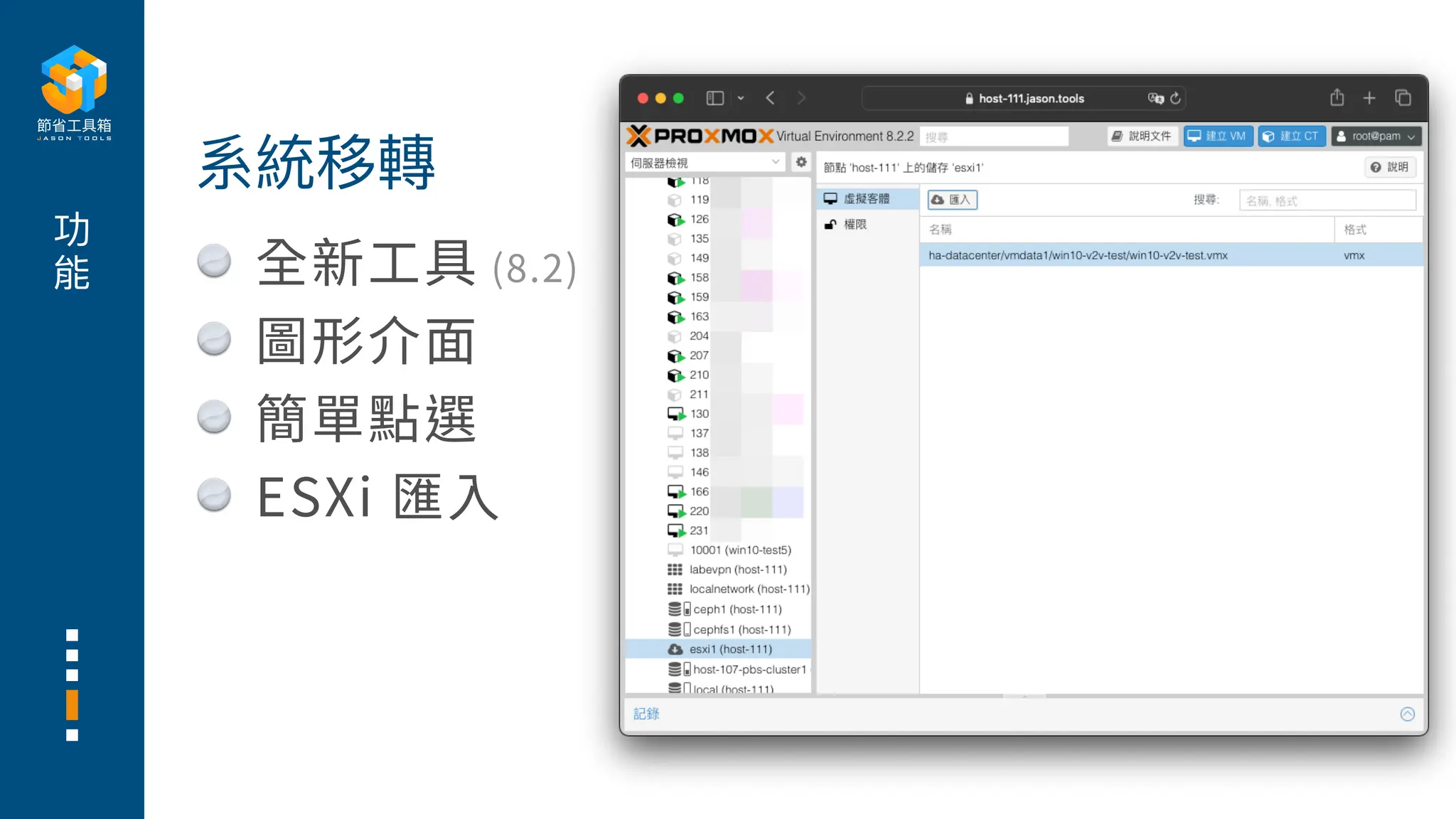This screenshot has width=1456, height=819.
Task: Click the running container icon for 159
Action: (675, 297)
